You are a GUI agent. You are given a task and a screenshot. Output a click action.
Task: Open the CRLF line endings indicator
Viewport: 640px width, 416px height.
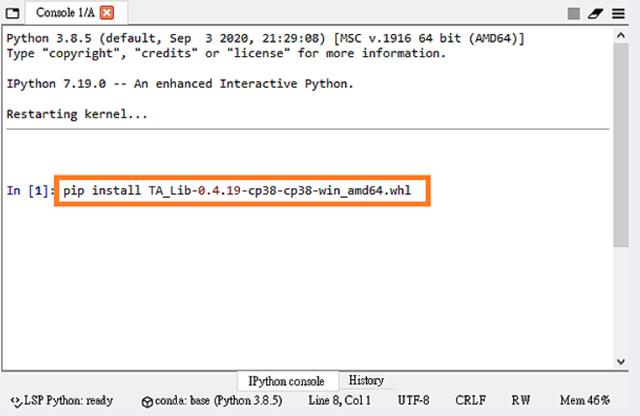coord(471,400)
